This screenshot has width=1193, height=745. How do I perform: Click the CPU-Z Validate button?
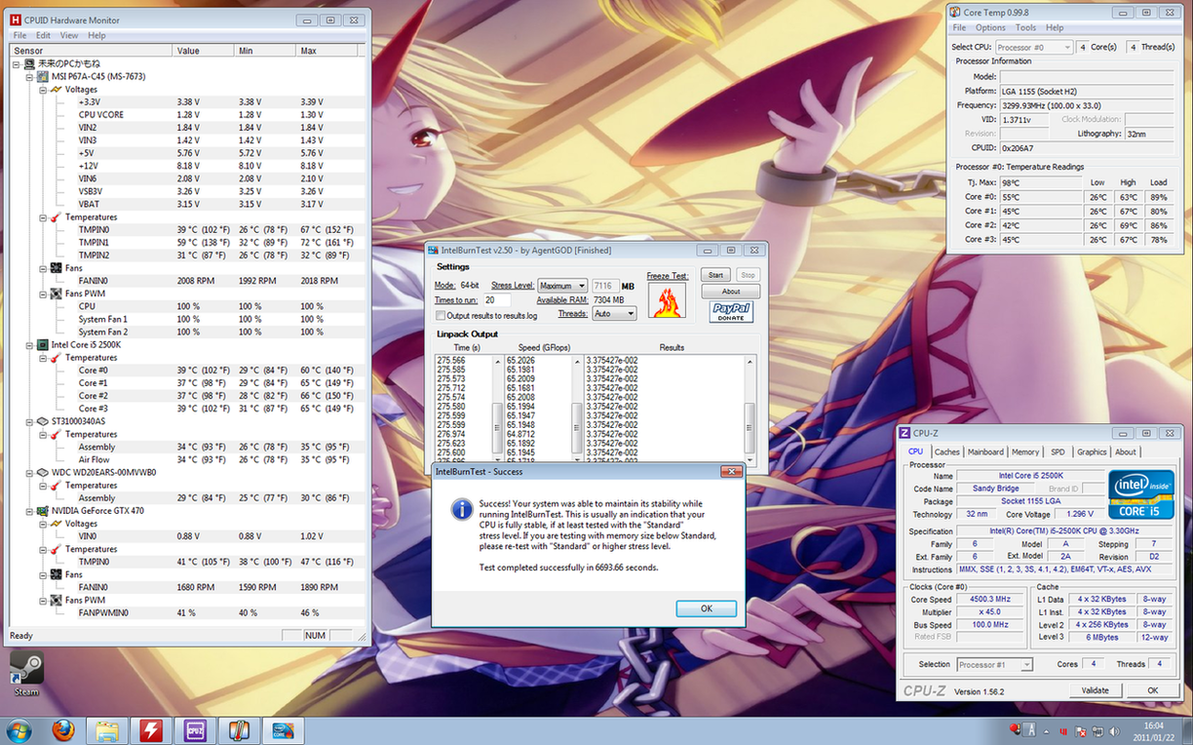pyautogui.click(x=1094, y=690)
